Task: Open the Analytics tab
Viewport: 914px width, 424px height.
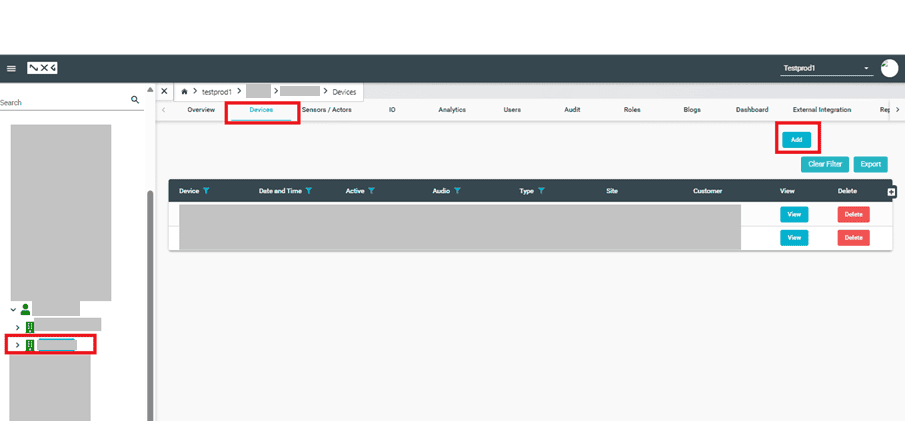Action: click(452, 109)
